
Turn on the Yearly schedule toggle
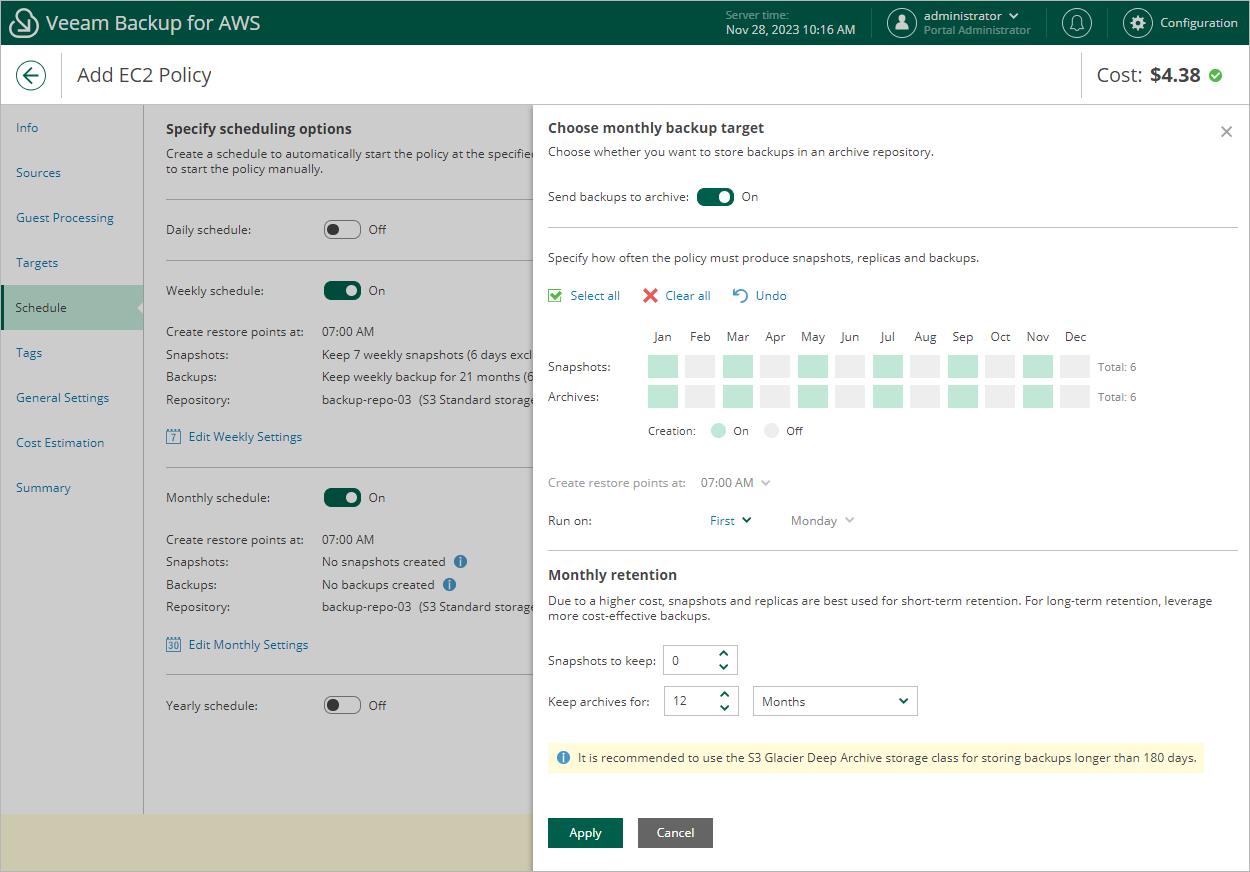[x=342, y=706]
